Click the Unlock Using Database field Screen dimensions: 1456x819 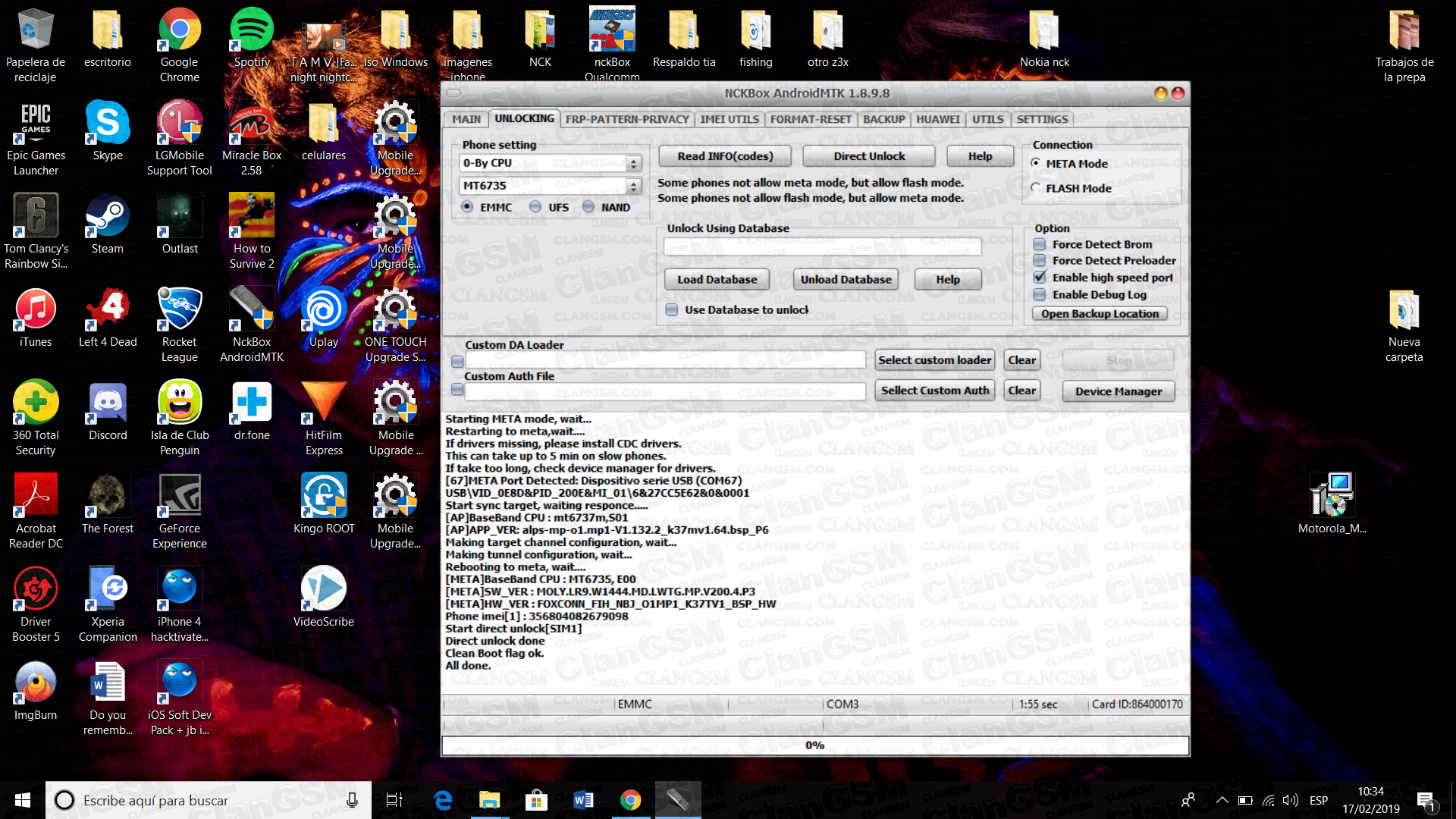pyautogui.click(x=822, y=246)
